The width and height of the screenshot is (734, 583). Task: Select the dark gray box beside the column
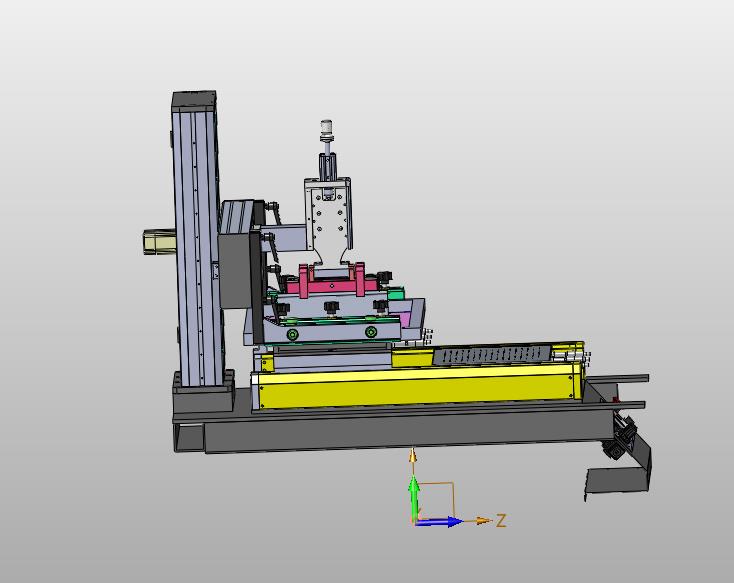coord(237,271)
